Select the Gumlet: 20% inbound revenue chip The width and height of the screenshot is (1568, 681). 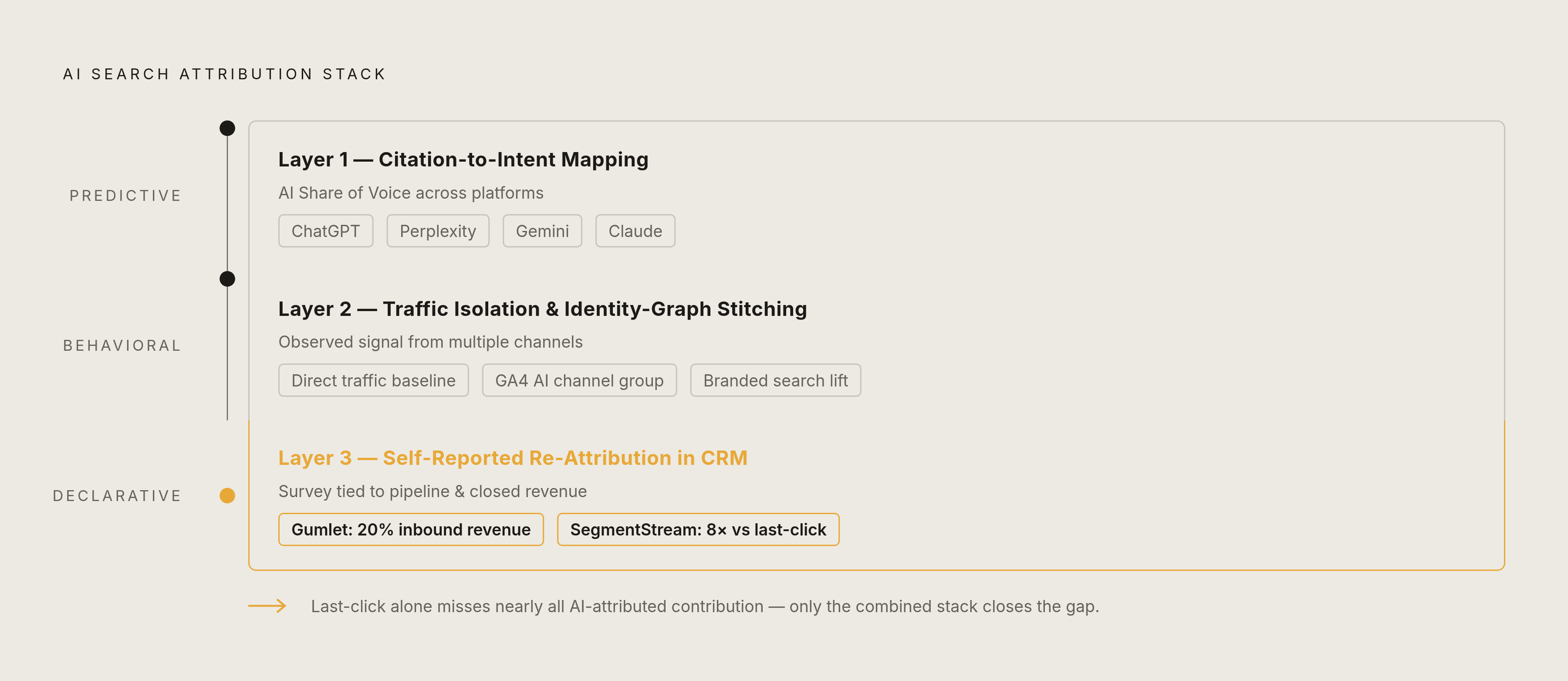pos(411,529)
